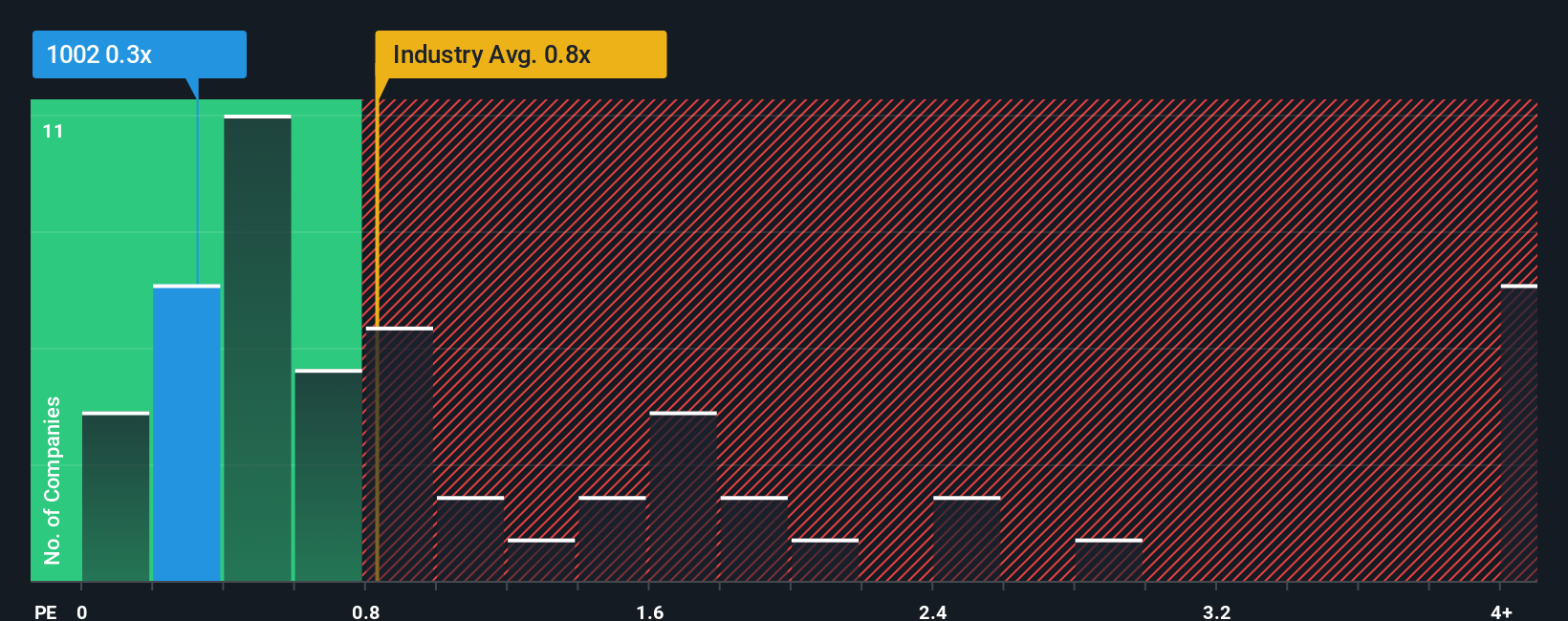Select the bar above the 2.4 axis label

pos(967,539)
